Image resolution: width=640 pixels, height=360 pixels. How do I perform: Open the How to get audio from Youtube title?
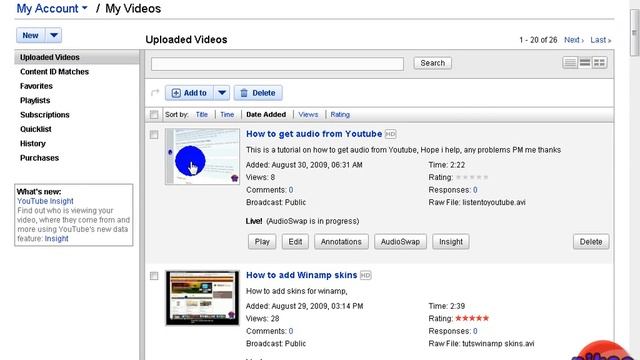point(314,134)
